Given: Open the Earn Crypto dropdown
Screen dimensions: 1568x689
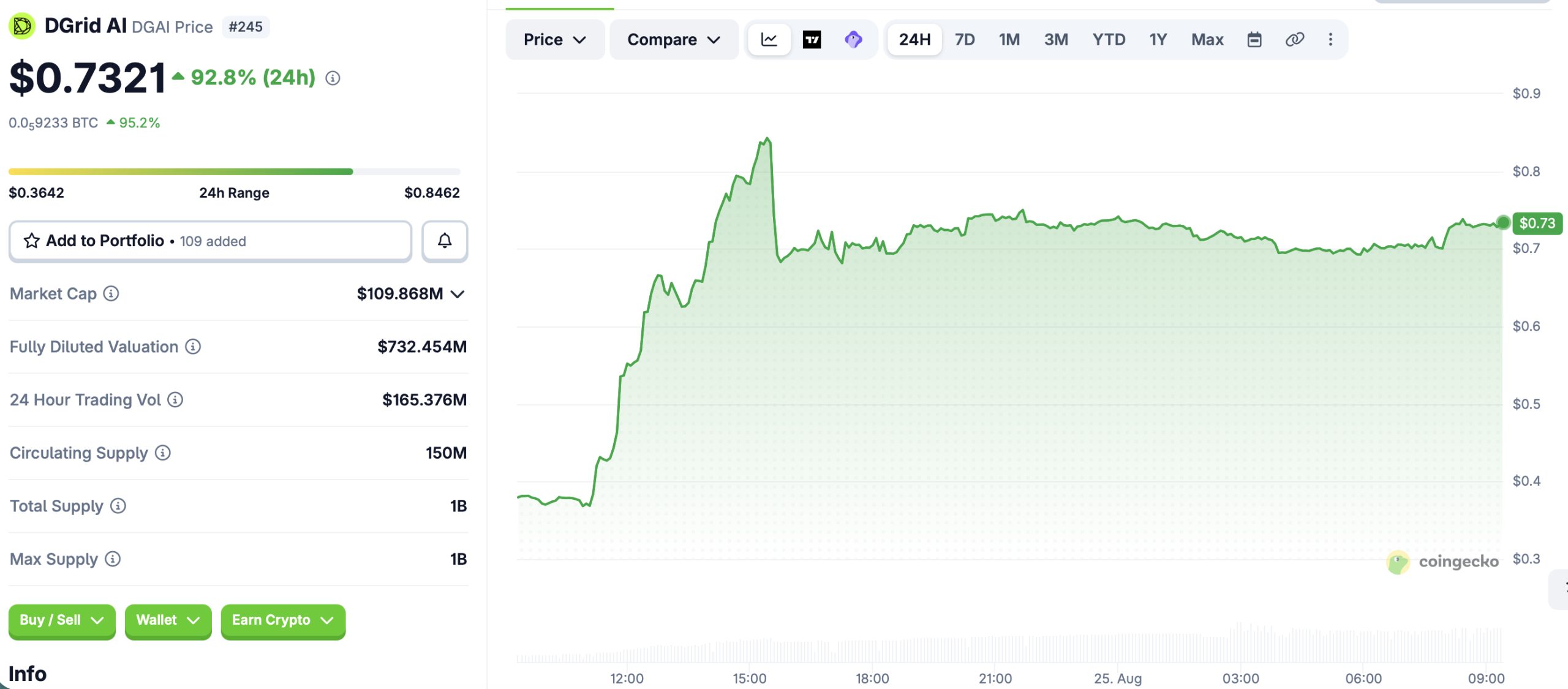Looking at the screenshot, I should coord(283,620).
